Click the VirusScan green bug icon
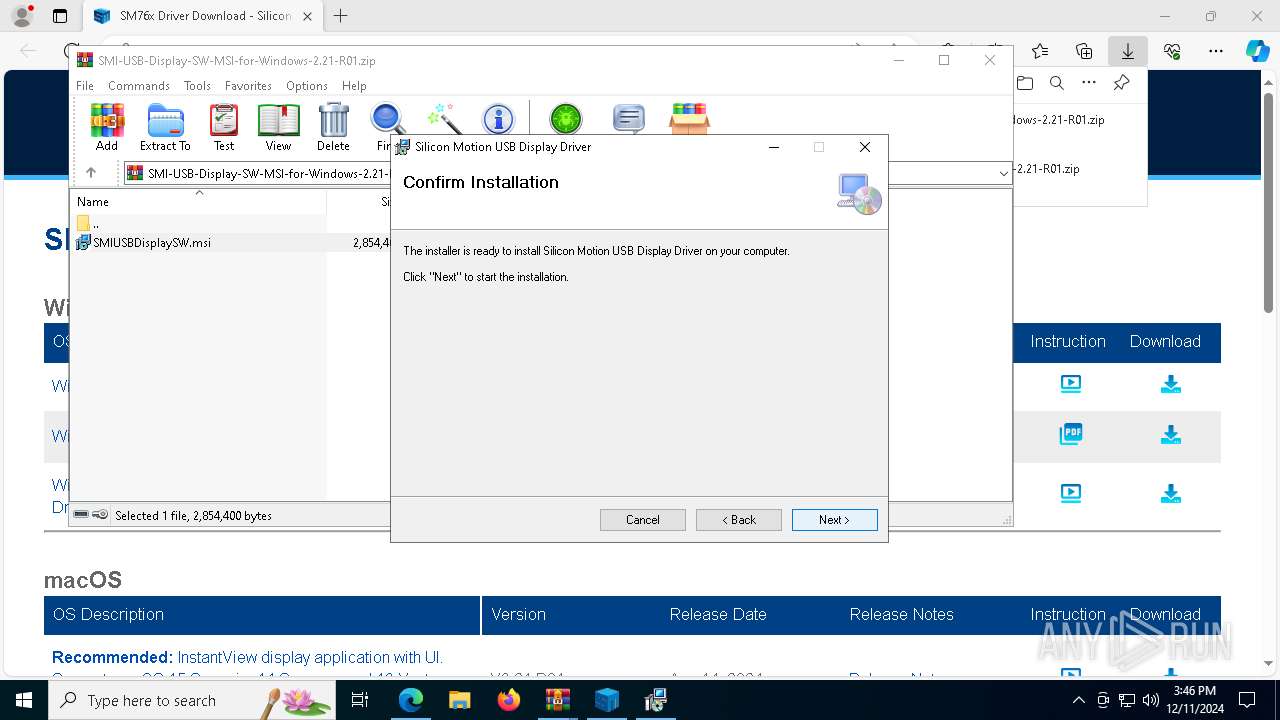Image resolution: width=1280 pixels, height=720 pixels. 566,119
